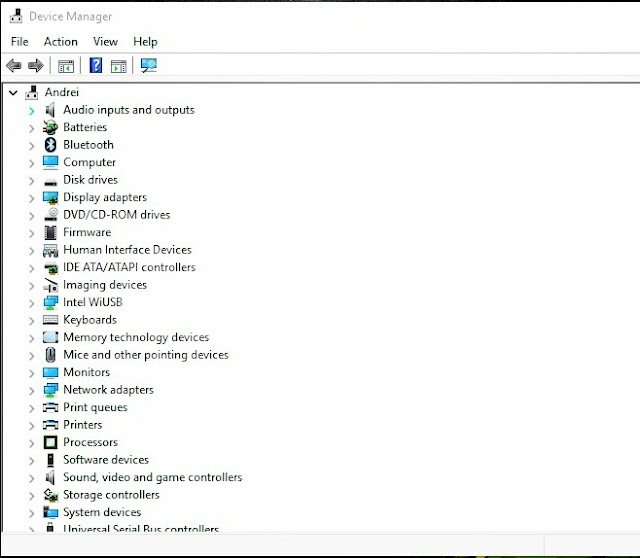Click the Device Manager title bar icon

click(x=16, y=16)
